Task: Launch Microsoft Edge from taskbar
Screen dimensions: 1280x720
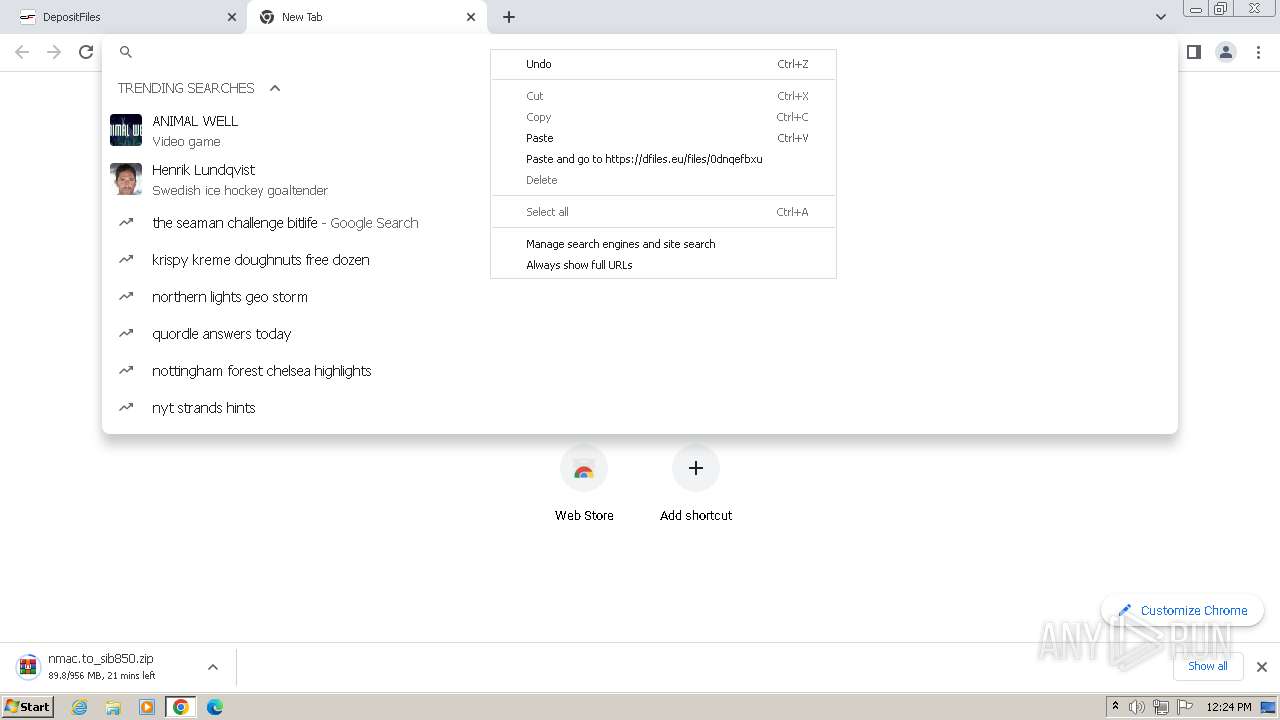Action: point(215,707)
